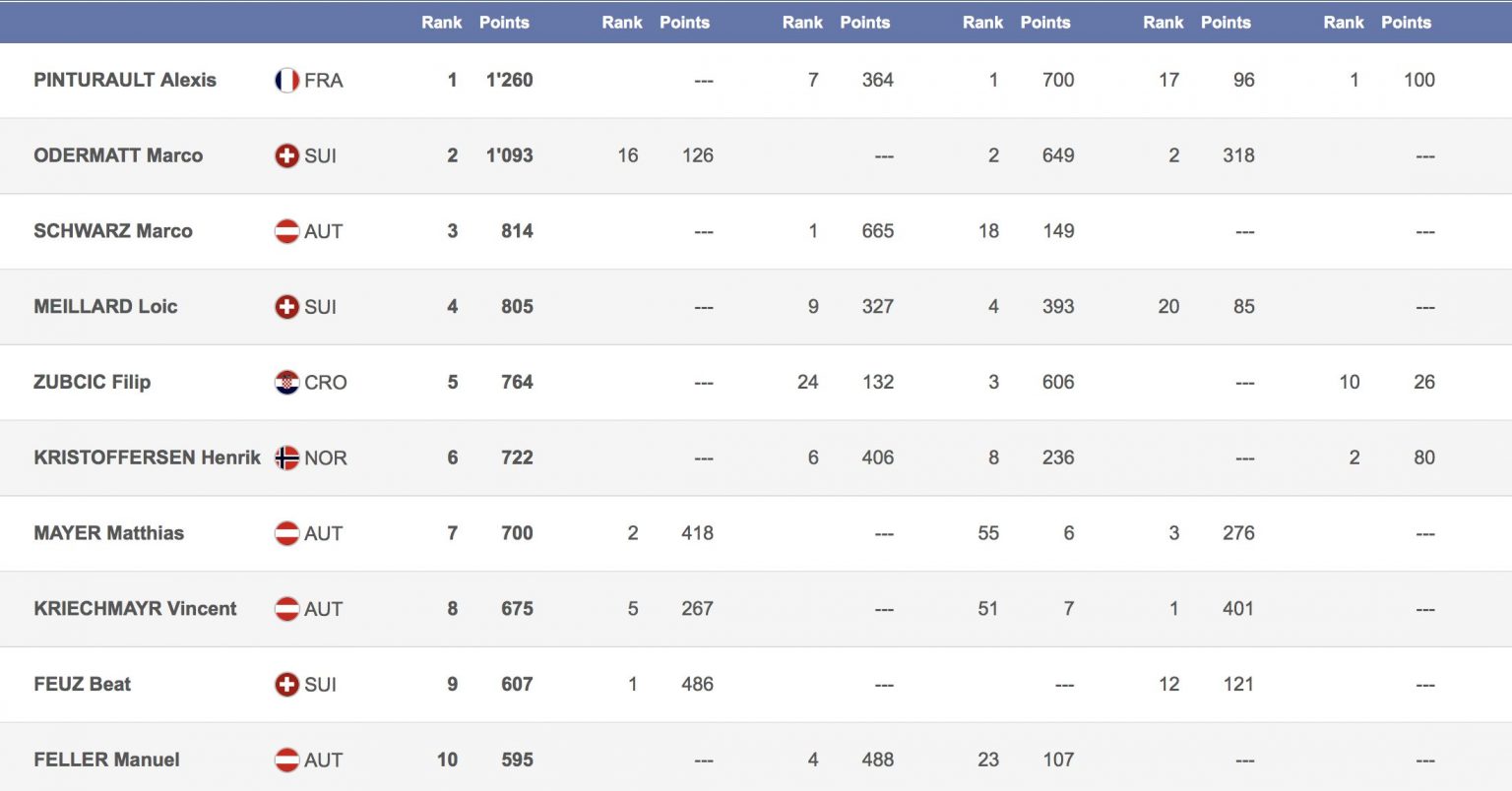
Task: Click the Swiss flag in Meillard's row
Action: coord(286,307)
